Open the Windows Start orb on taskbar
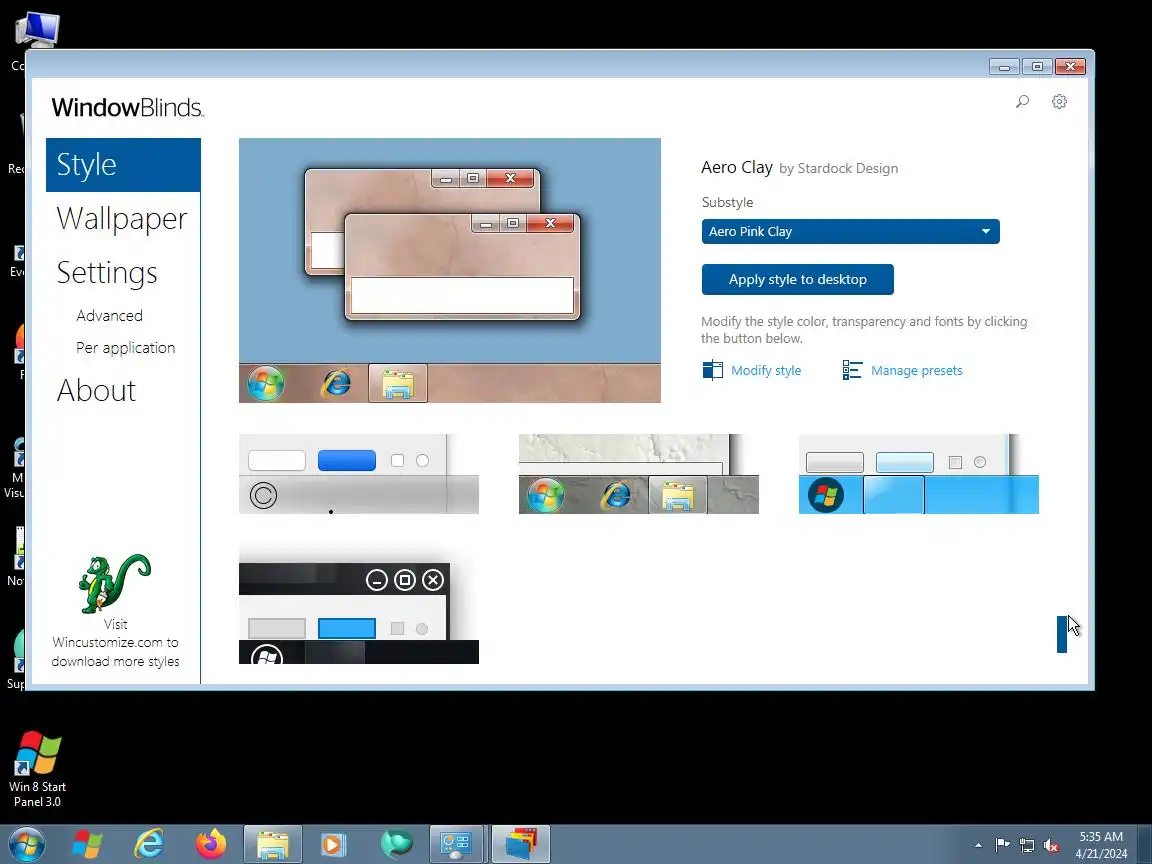This screenshot has width=1152, height=864. [26, 844]
